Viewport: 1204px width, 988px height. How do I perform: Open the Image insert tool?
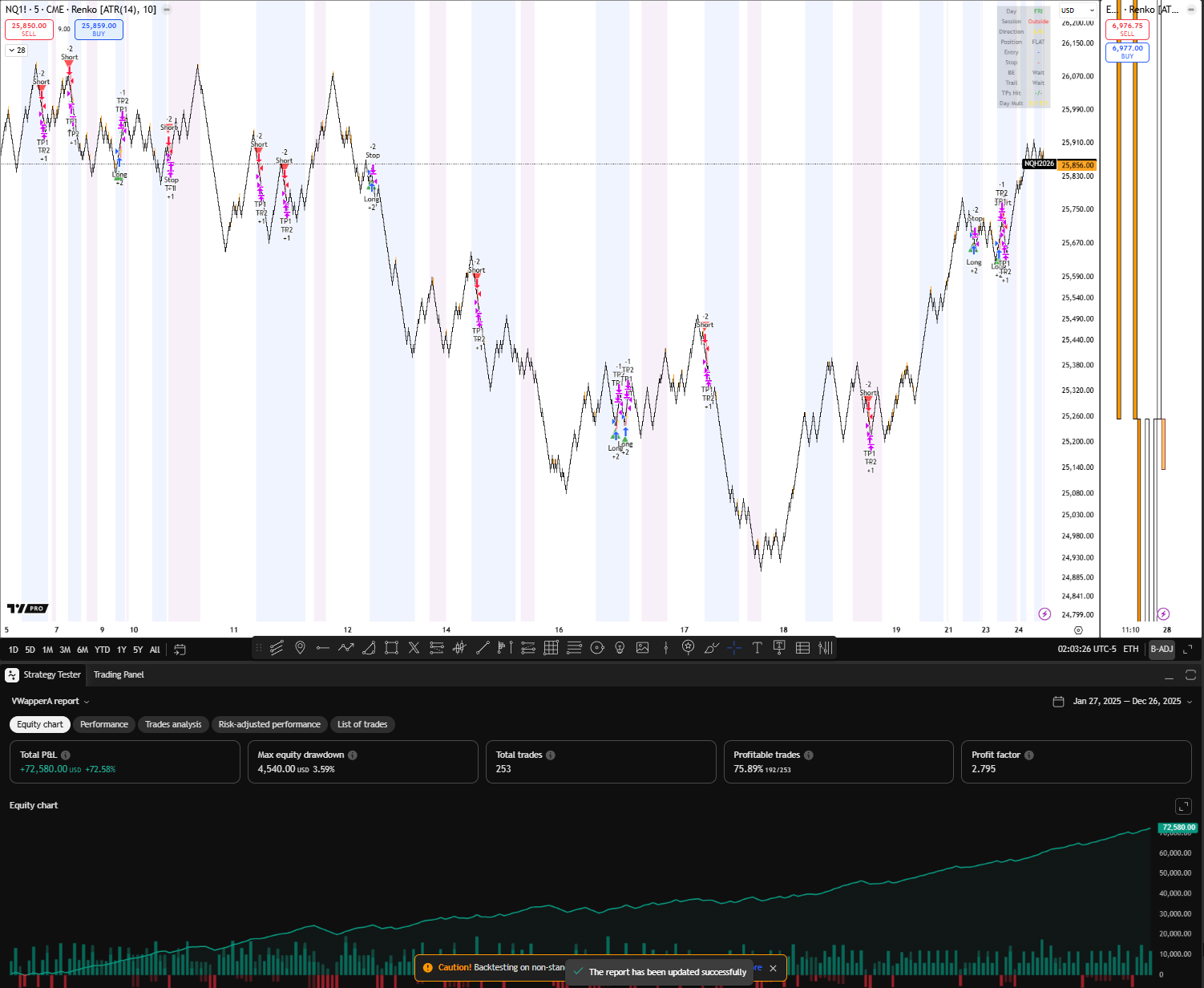coord(642,648)
